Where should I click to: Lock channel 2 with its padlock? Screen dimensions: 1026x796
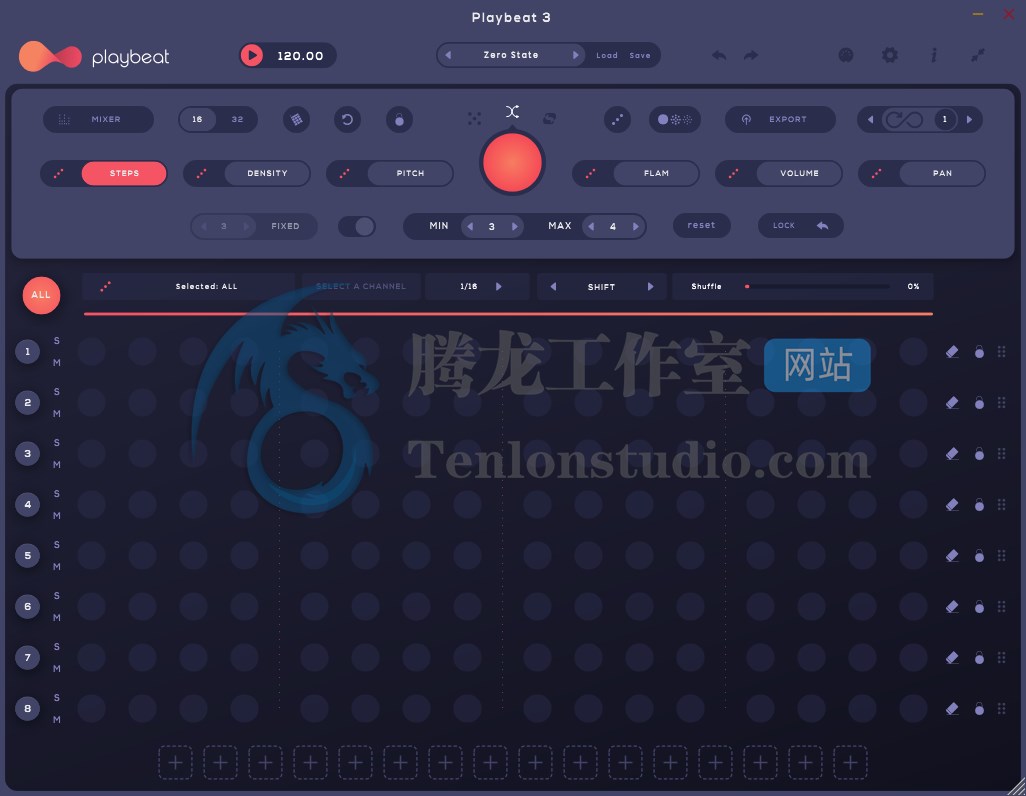point(979,403)
